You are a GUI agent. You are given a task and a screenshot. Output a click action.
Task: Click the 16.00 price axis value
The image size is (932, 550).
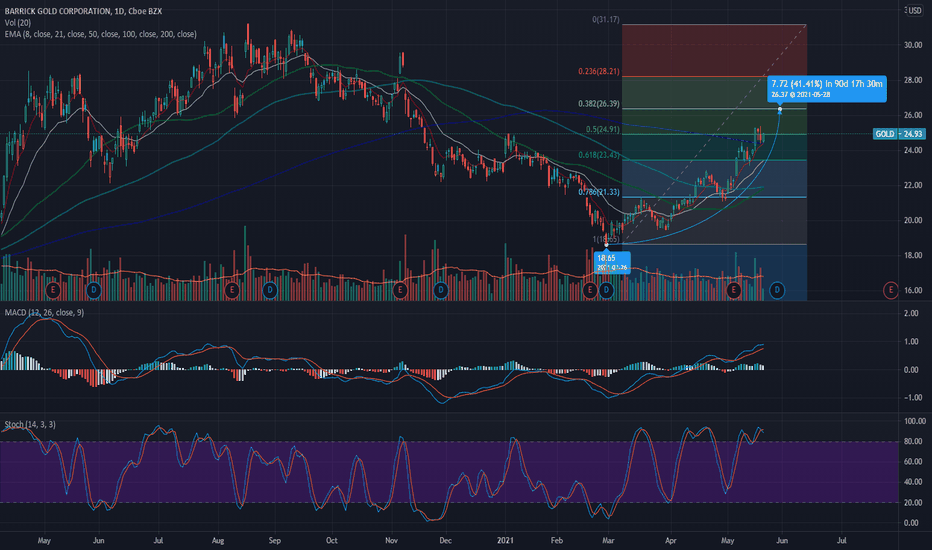pyautogui.click(x=913, y=290)
